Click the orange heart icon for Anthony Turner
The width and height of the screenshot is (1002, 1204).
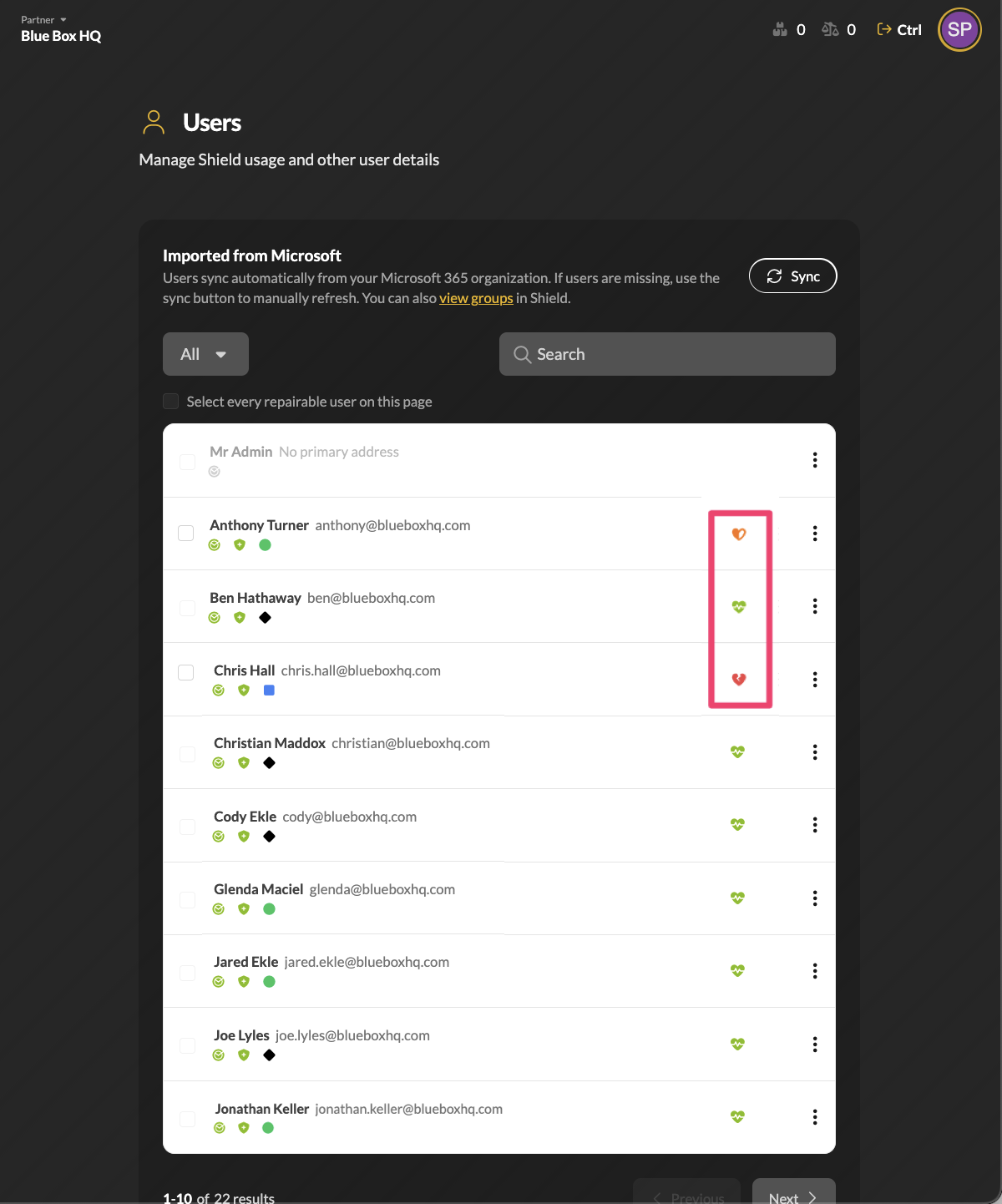tap(739, 534)
